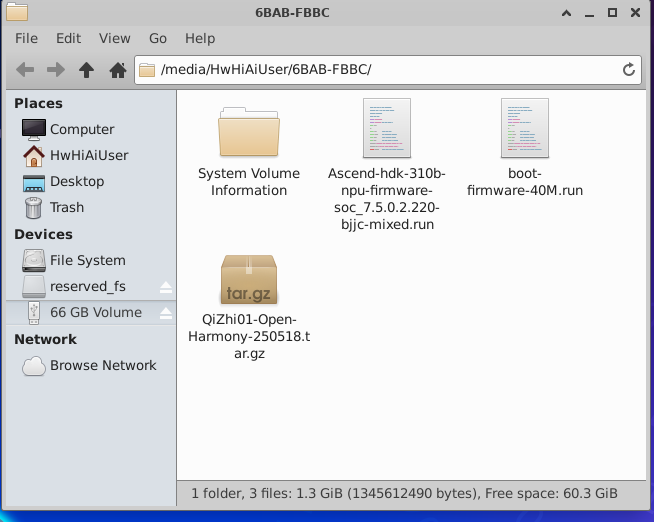This screenshot has height=522, width=654.
Task: Browse Network in the sidebar
Action: coord(91,366)
